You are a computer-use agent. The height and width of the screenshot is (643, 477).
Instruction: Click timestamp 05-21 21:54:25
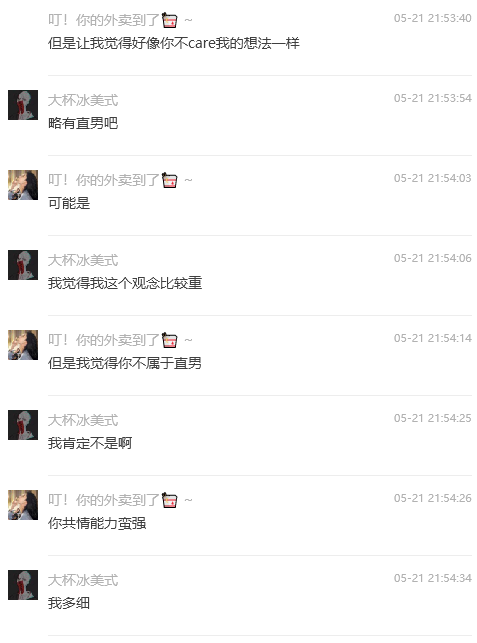(433, 418)
